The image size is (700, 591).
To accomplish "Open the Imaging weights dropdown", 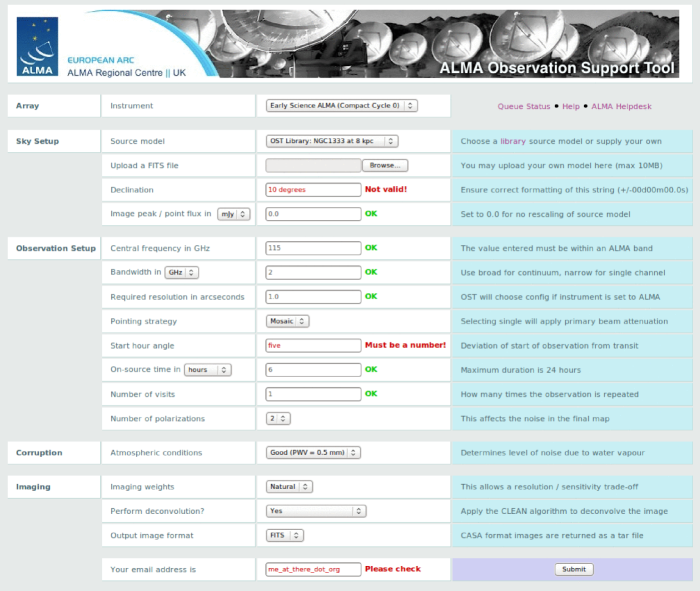I will (x=290, y=487).
